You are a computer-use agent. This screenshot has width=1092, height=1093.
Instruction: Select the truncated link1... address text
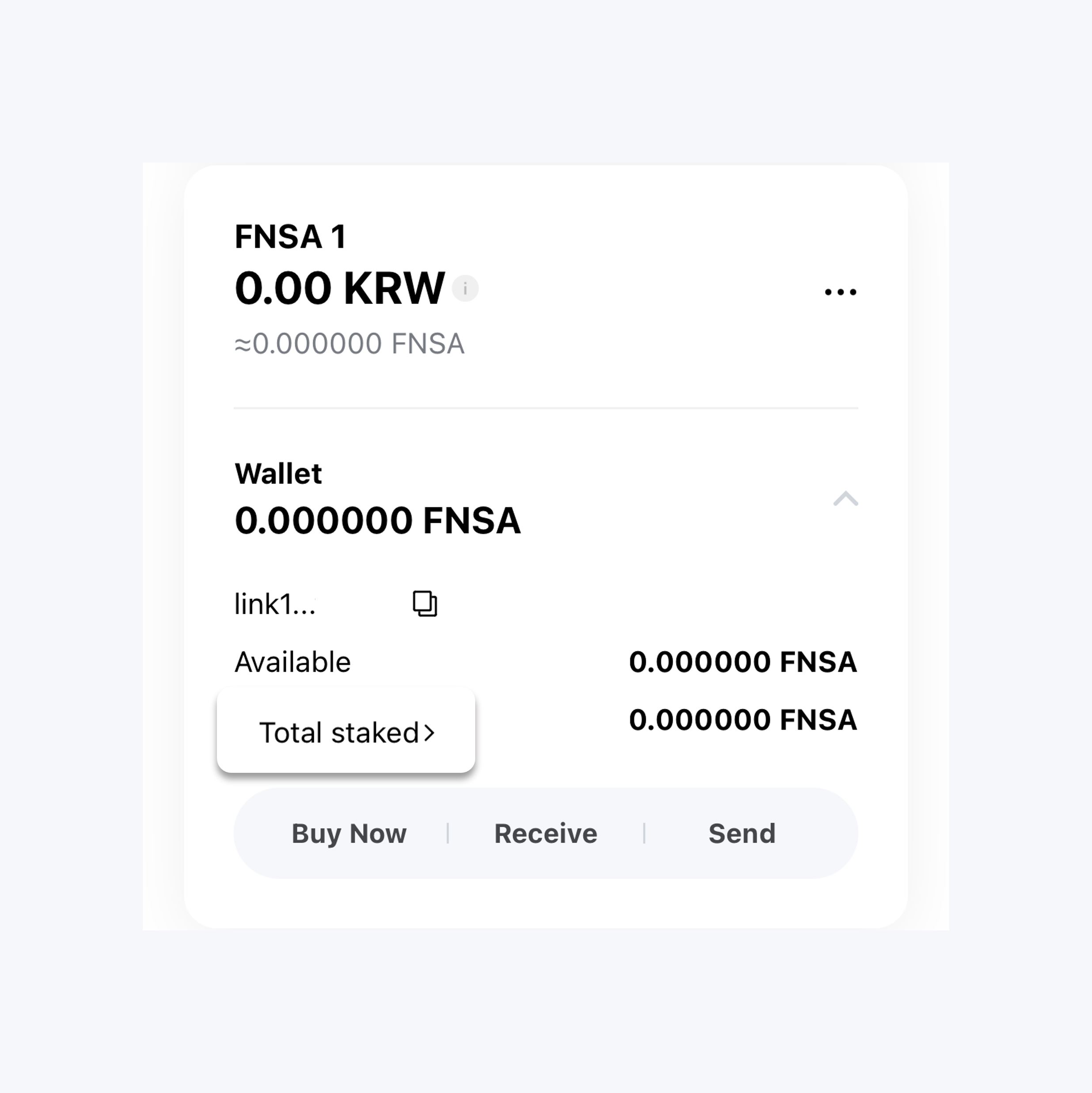click(275, 604)
